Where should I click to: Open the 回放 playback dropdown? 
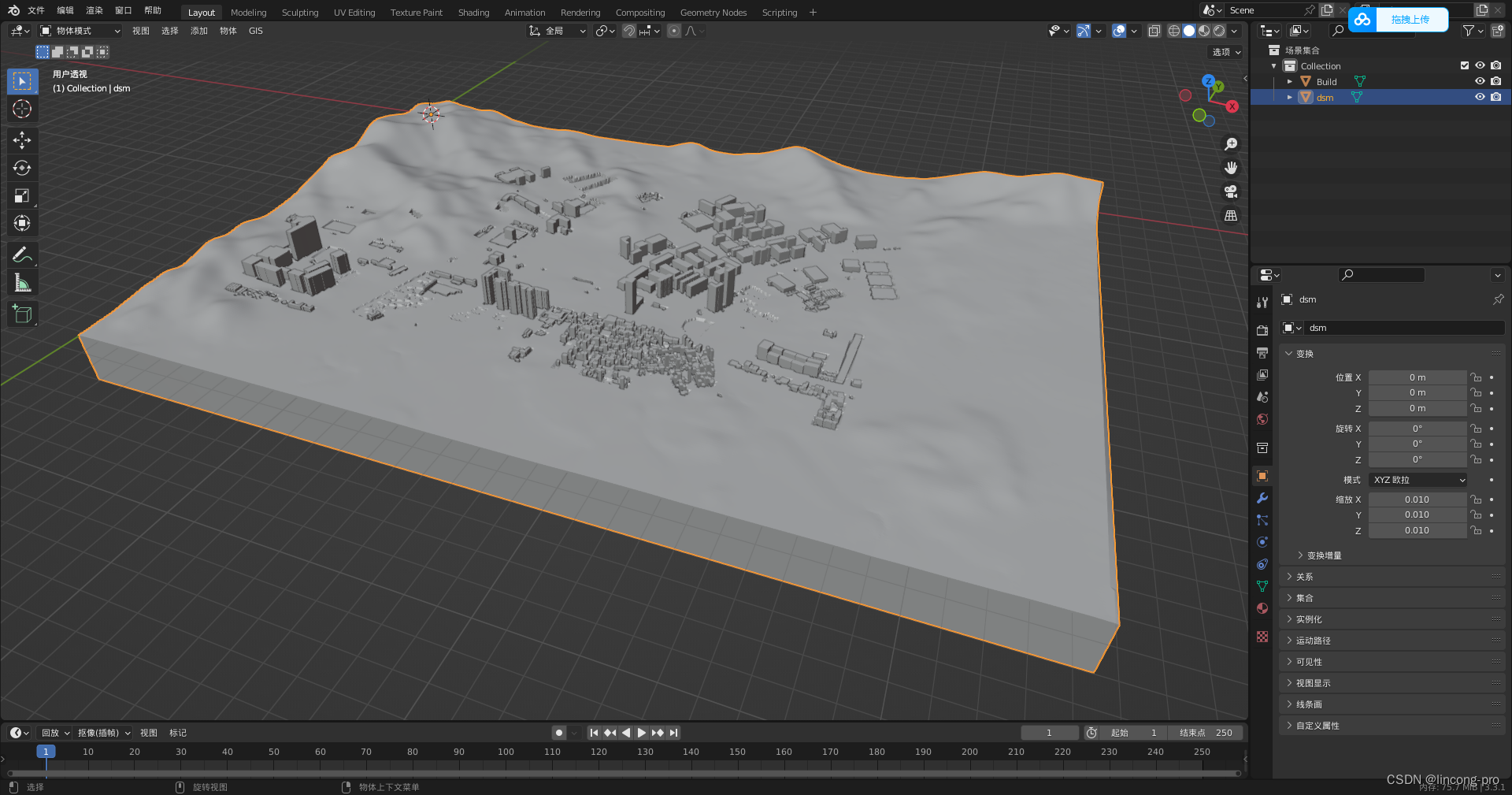55,733
